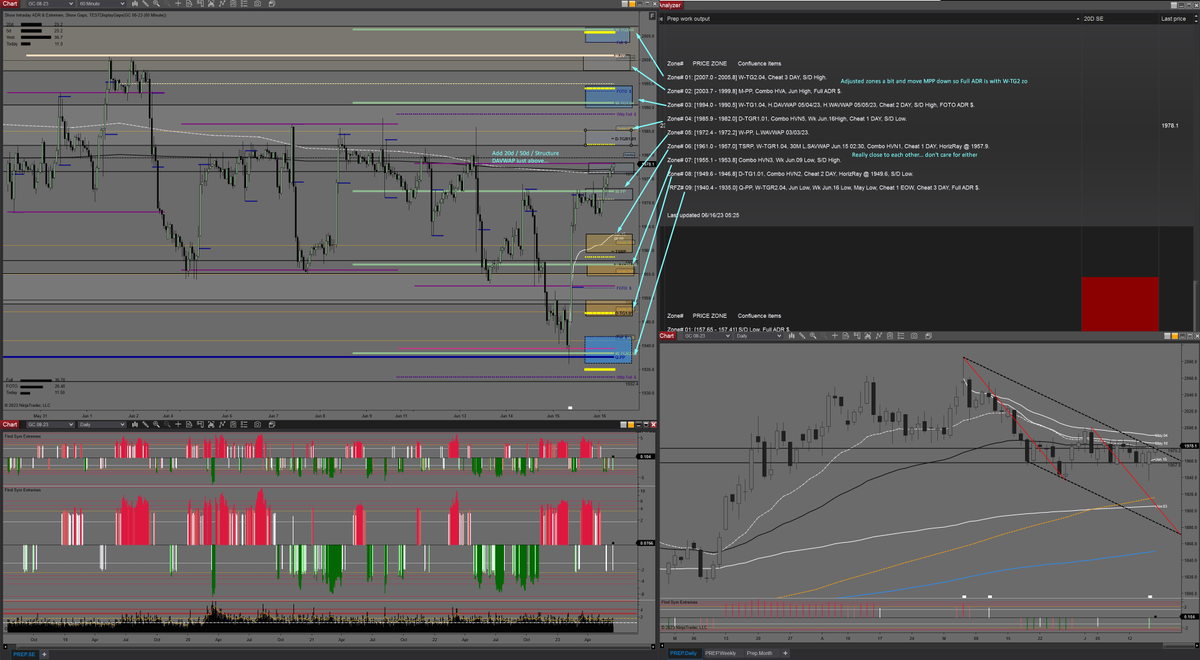Viewport: 1200px width, 660px height.
Task: Open drawing tools pencil in 60 Minute chart
Action: point(145,4)
